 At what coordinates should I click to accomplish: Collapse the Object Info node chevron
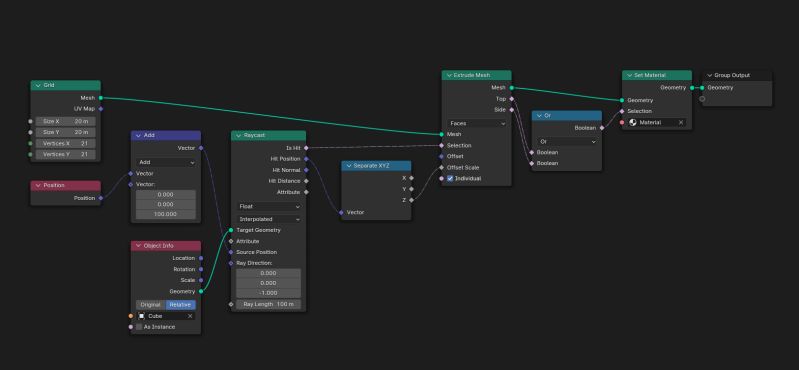139,246
